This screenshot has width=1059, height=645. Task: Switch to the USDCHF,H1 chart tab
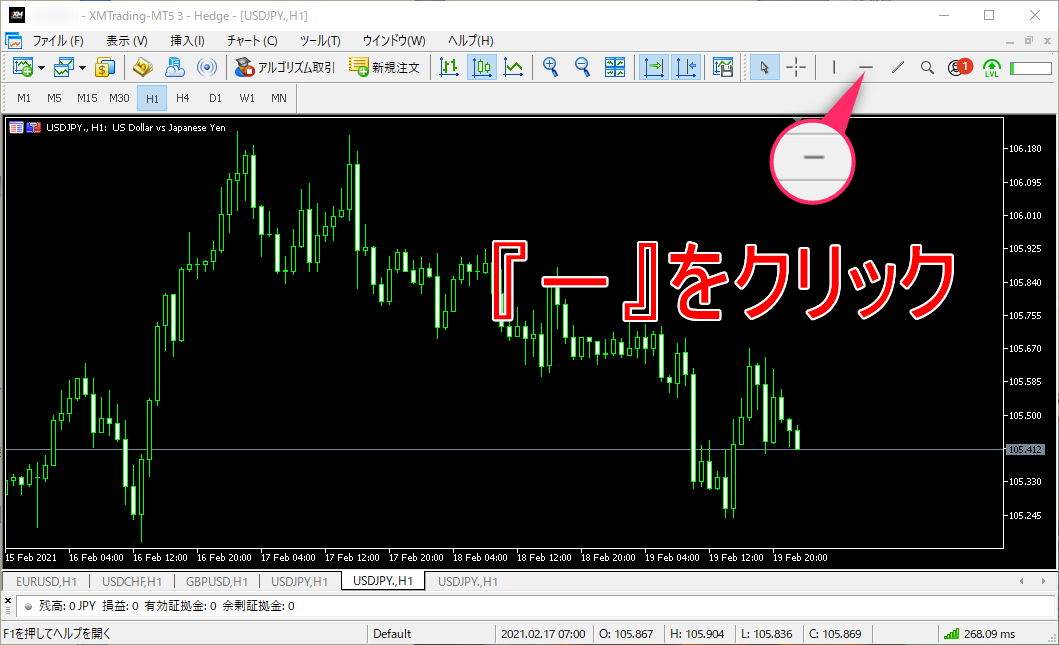132,582
